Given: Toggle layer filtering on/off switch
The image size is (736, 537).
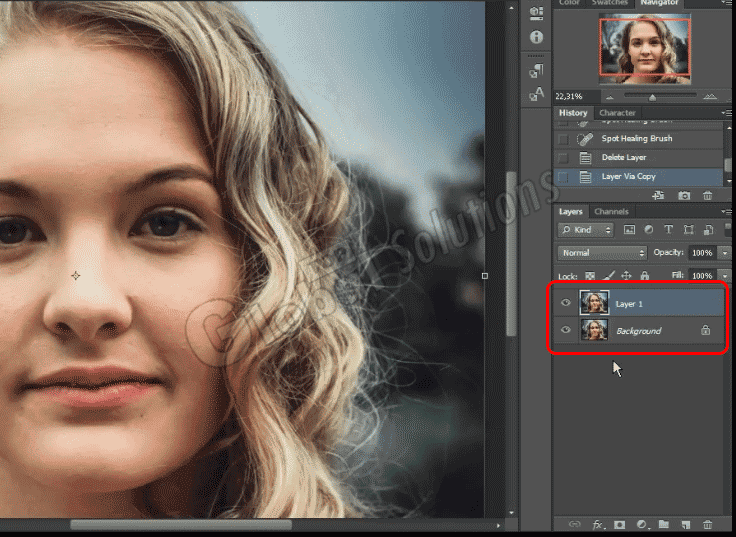Looking at the screenshot, I should tap(729, 230).
